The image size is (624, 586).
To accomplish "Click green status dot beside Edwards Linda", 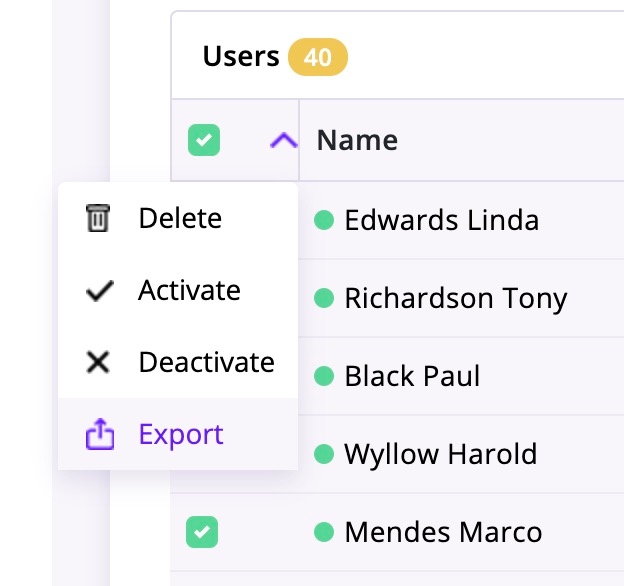I will click(324, 219).
